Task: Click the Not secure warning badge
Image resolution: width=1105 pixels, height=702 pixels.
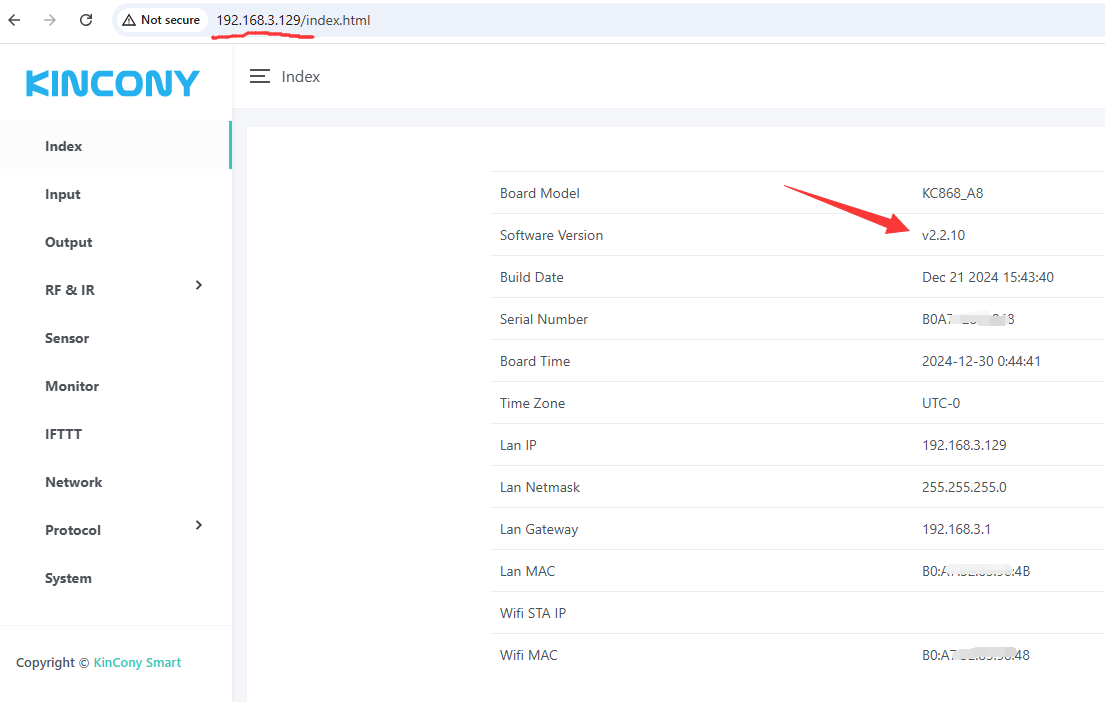Action: [161, 20]
